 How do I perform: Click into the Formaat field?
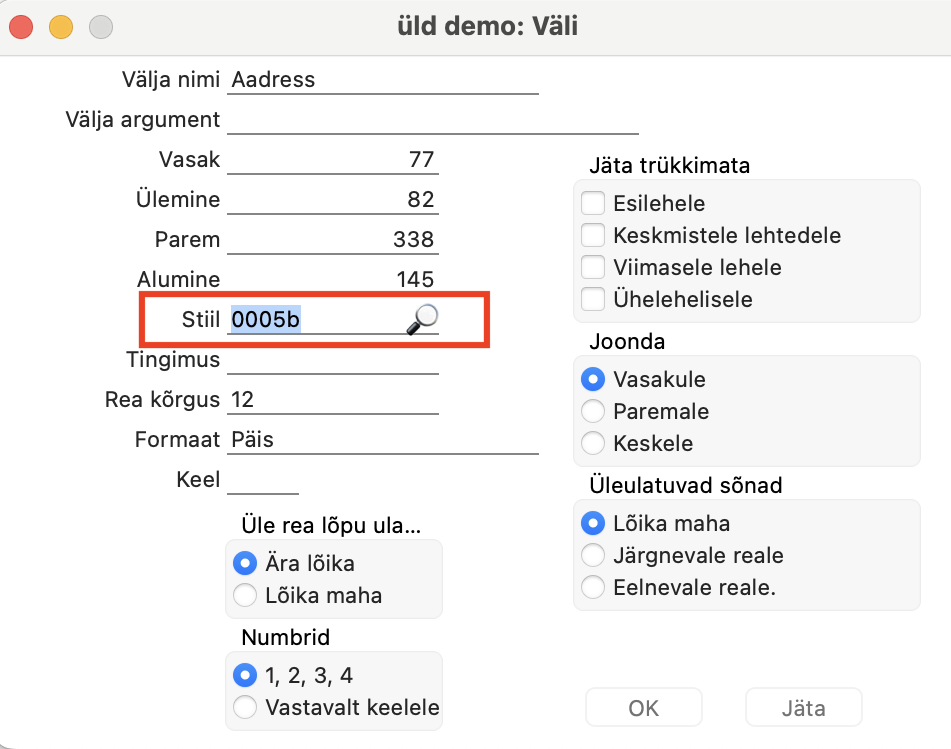(383, 440)
